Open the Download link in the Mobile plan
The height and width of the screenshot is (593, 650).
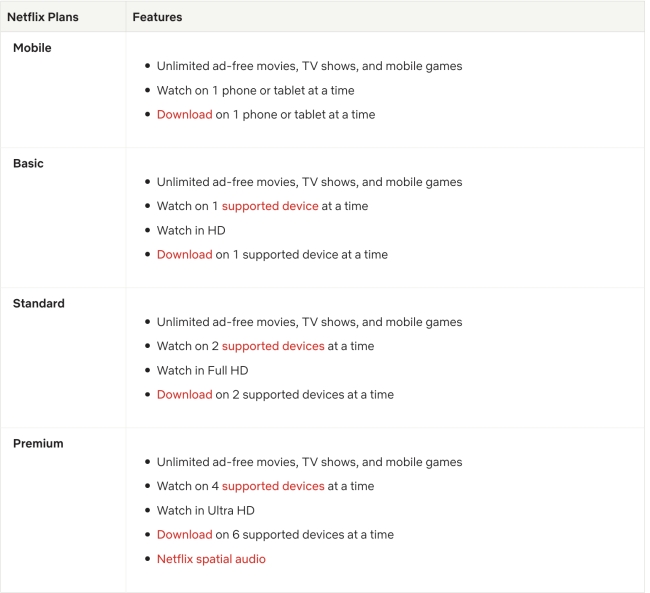[184, 115]
